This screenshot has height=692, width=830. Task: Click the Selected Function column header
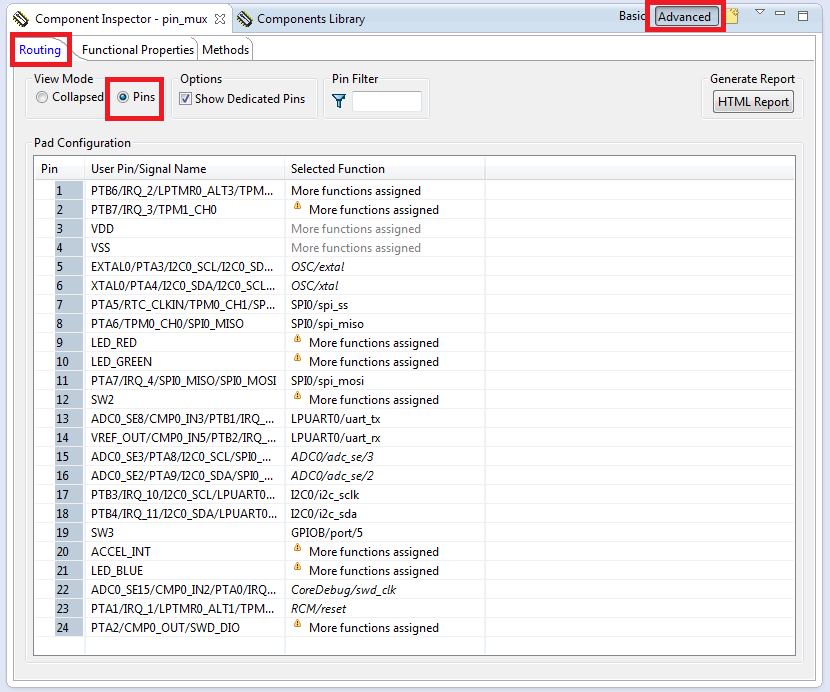tap(385, 169)
